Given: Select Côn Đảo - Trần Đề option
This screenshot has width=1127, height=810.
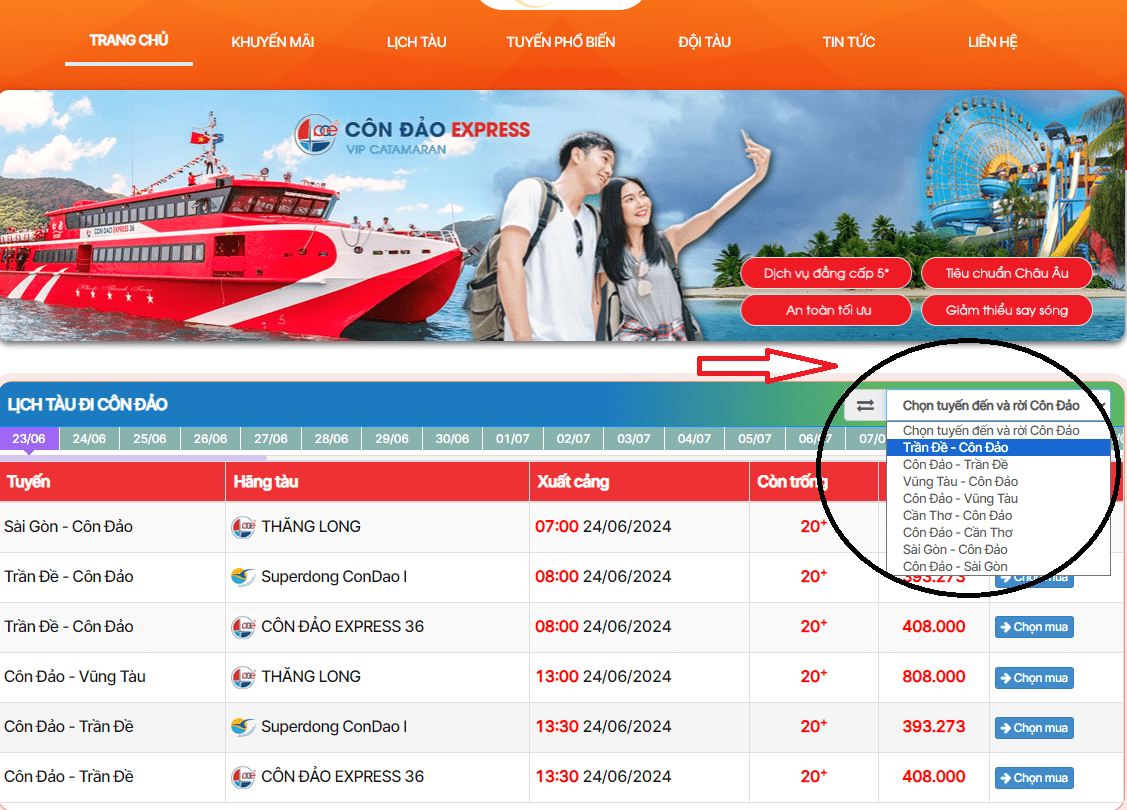Looking at the screenshot, I should [998, 465].
